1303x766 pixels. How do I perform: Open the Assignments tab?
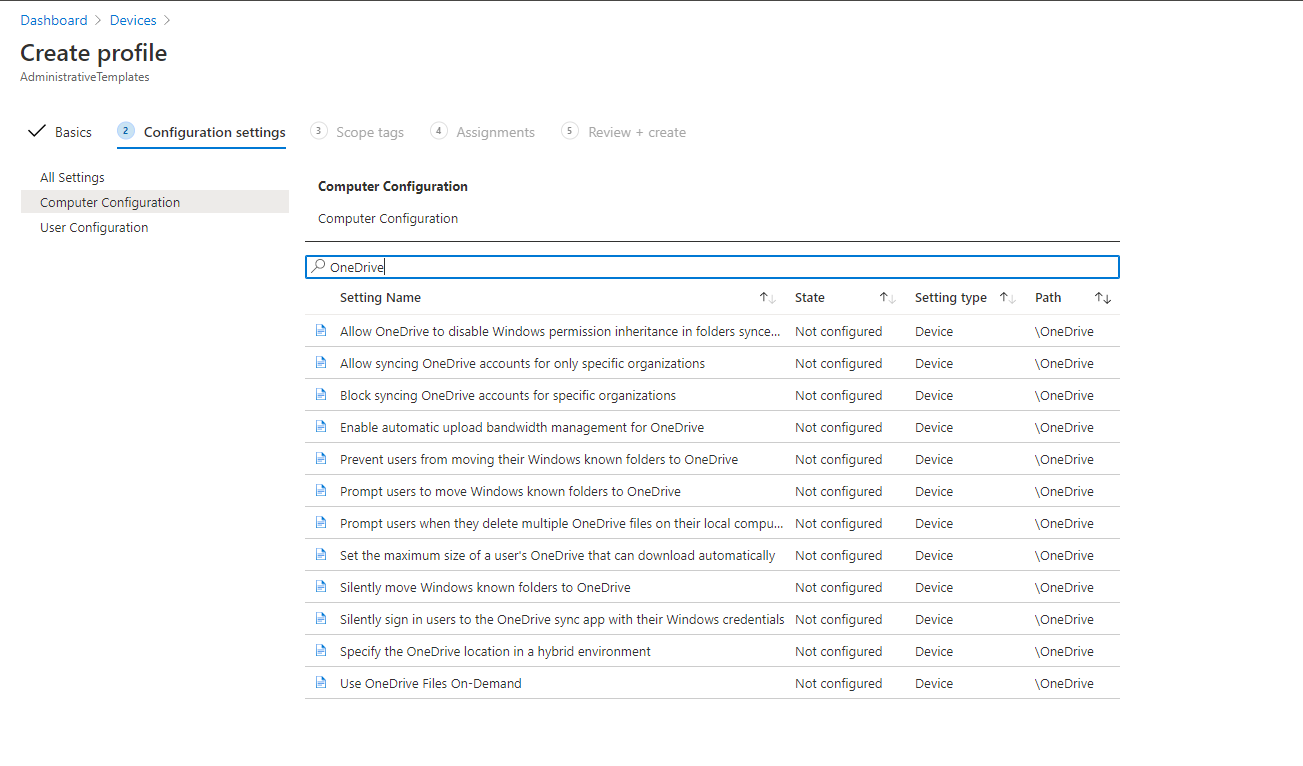tap(495, 132)
